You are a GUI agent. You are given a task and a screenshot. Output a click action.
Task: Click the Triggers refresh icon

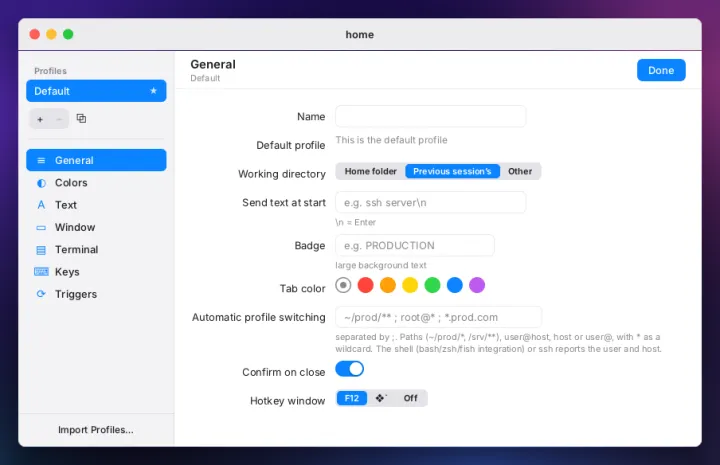tap(41, 294)
